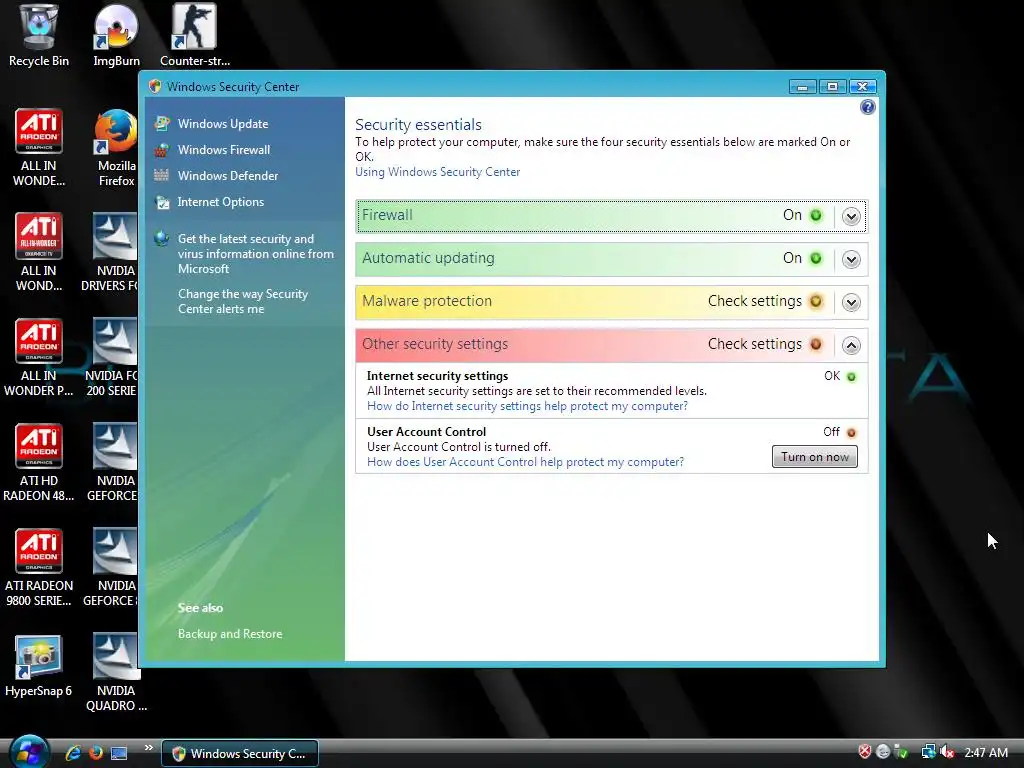Get latest security and virus information online
The height and width of the screenshot is (768, 1024).
pyautogui.click(x=255, y=253)
